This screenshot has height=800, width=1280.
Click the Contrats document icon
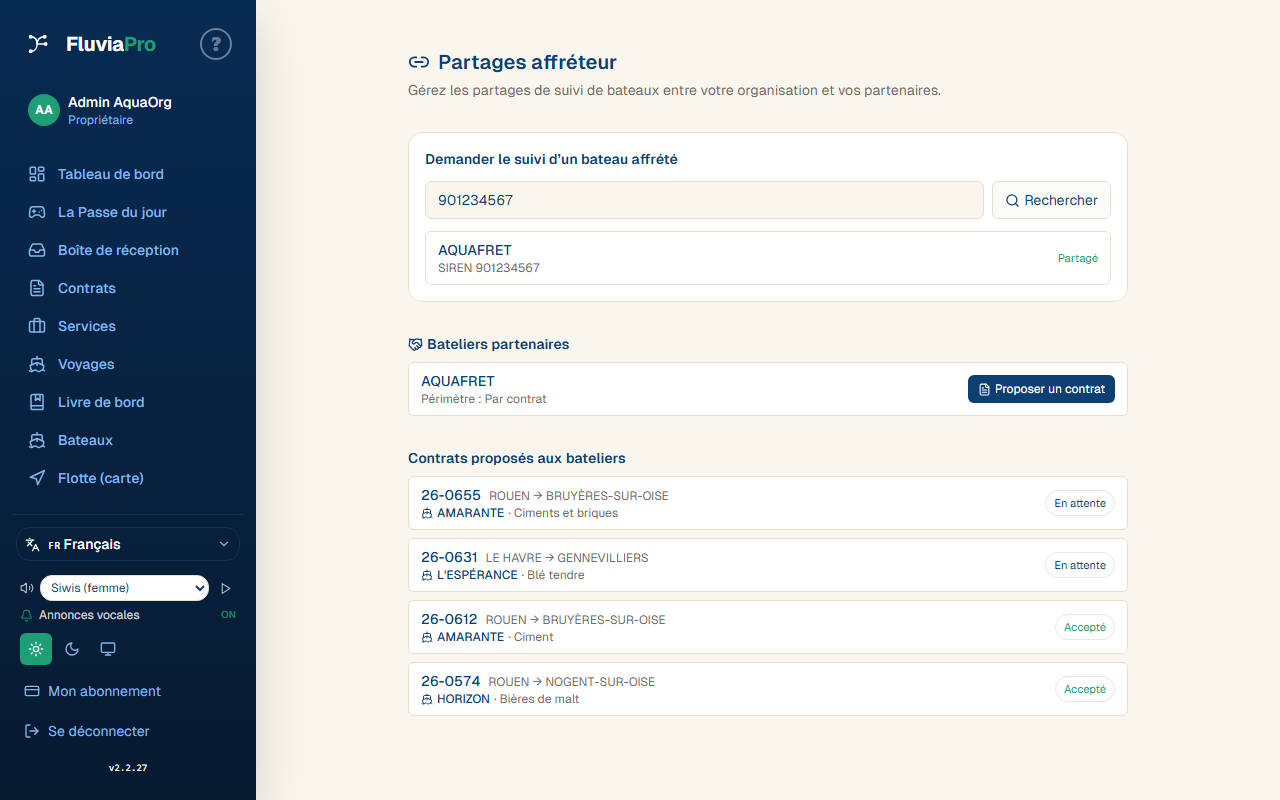[37, 288]
